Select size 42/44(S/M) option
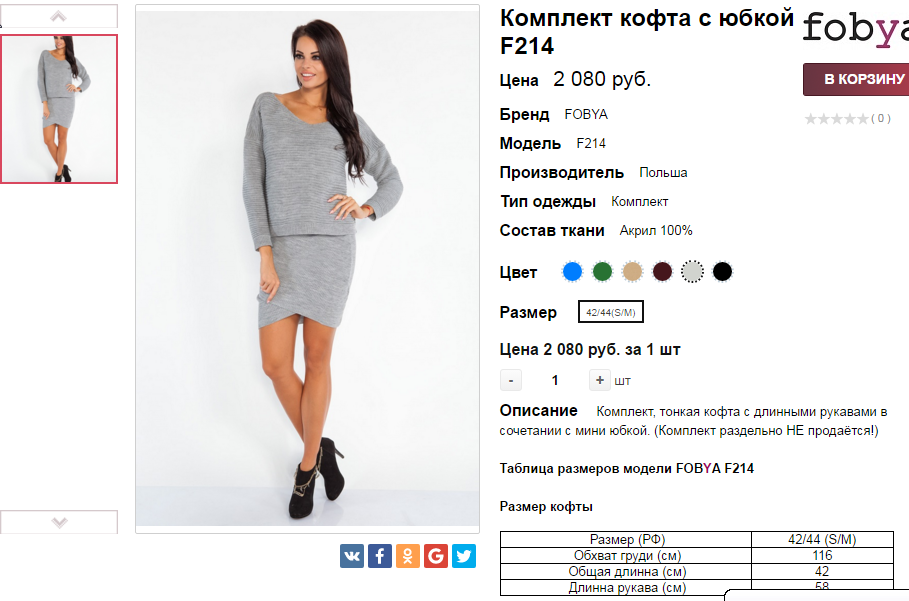Screen dimensions: 909x601 click(x=610, y=312)
